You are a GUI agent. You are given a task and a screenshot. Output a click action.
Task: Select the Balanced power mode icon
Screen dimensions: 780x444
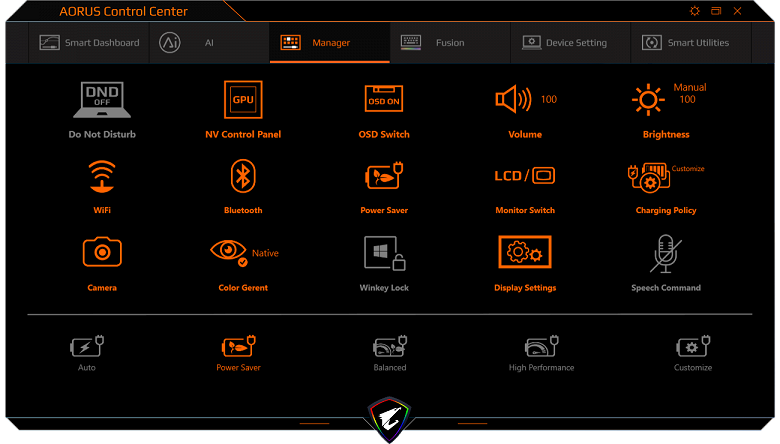(390, 346)
